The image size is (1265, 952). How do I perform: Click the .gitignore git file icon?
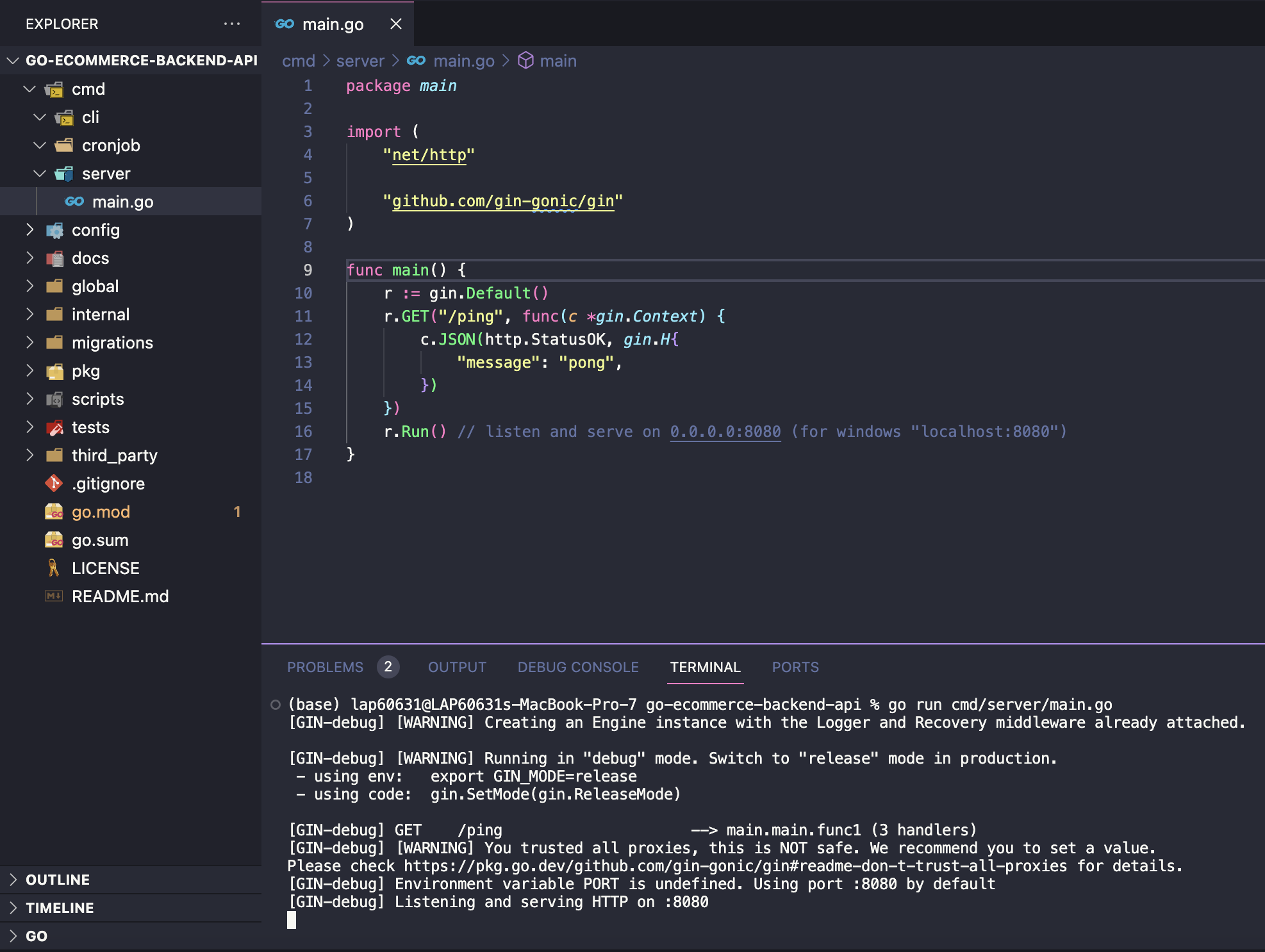pyautogui.click(x=54, y=483)
